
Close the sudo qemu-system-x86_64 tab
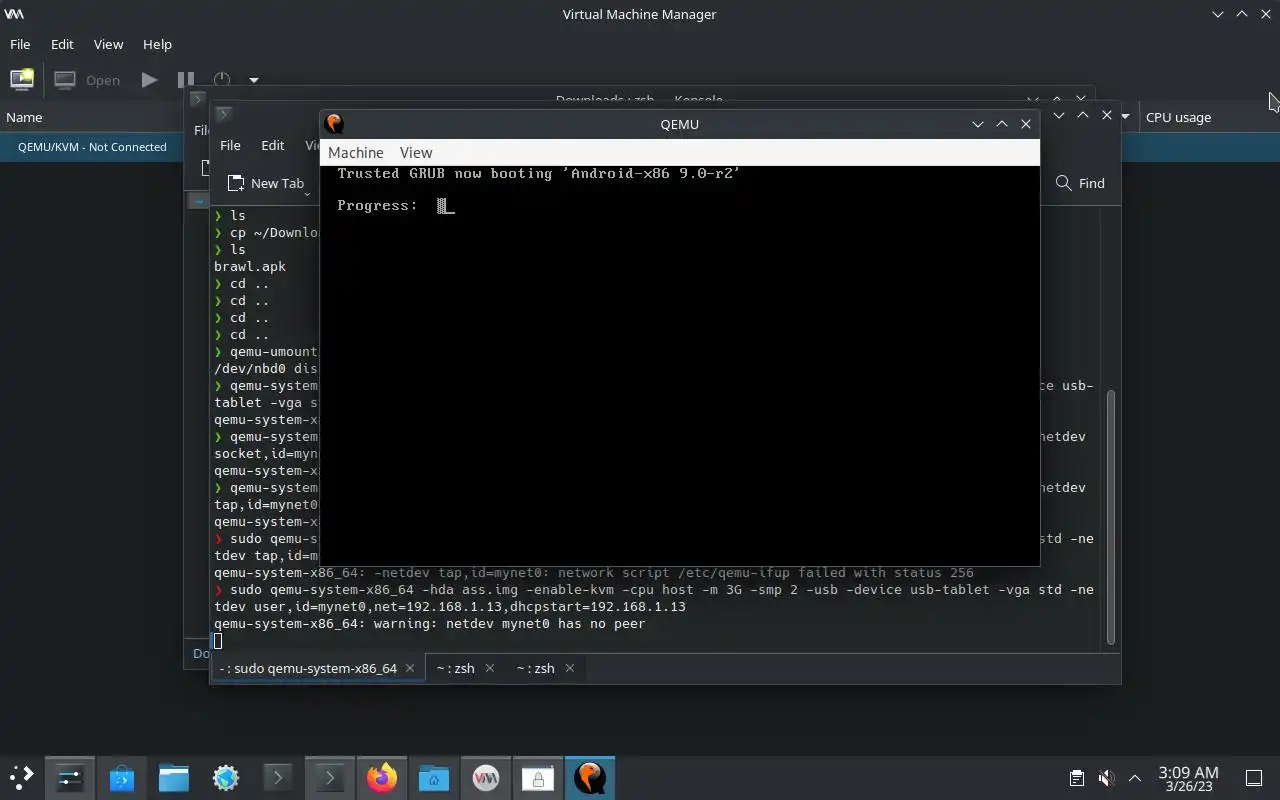click(410, 668)
